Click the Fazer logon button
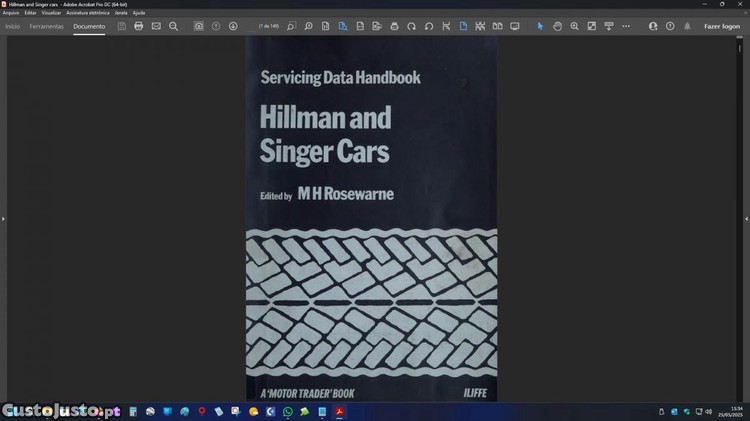 [722, 26]
